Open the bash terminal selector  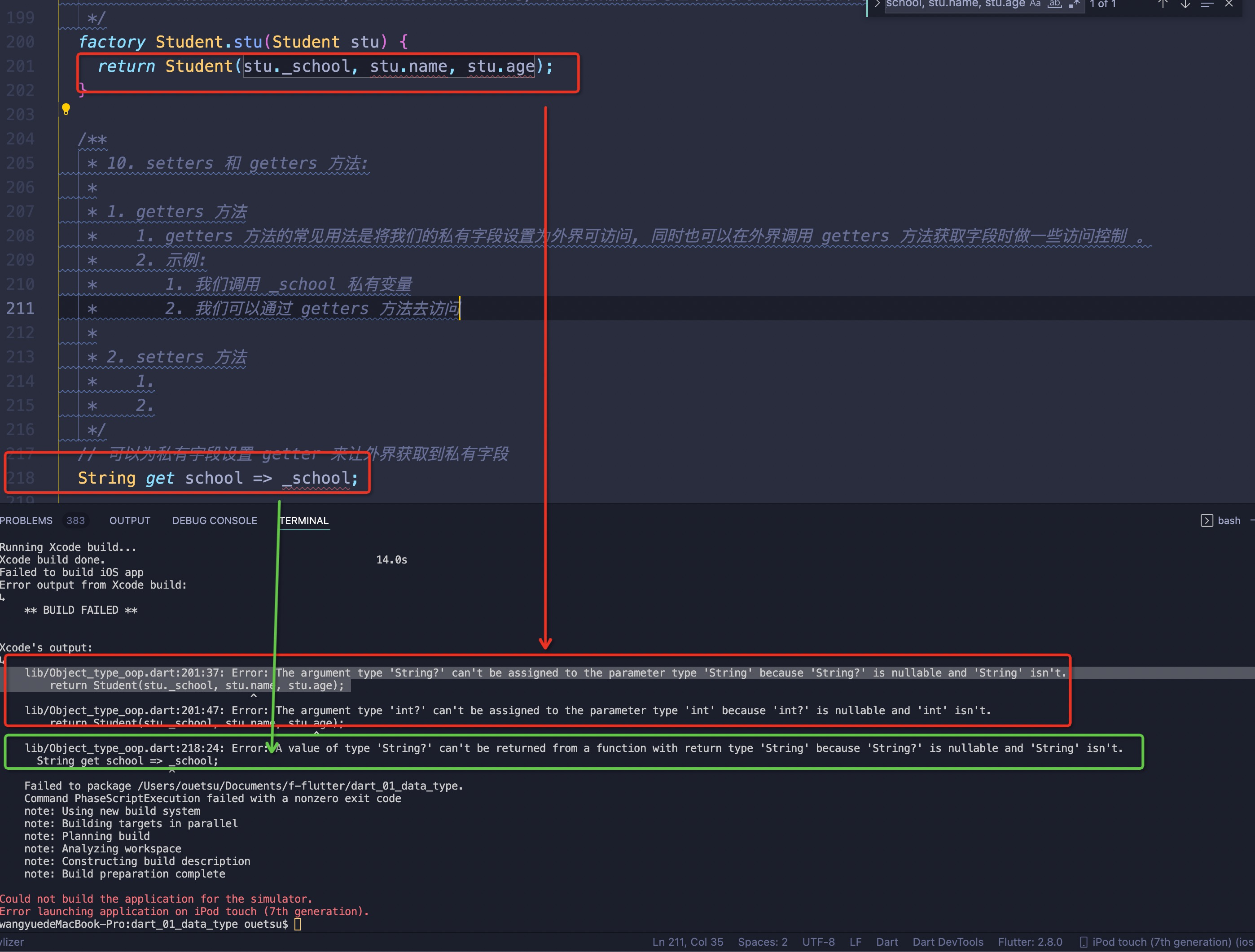(1229, 520)
